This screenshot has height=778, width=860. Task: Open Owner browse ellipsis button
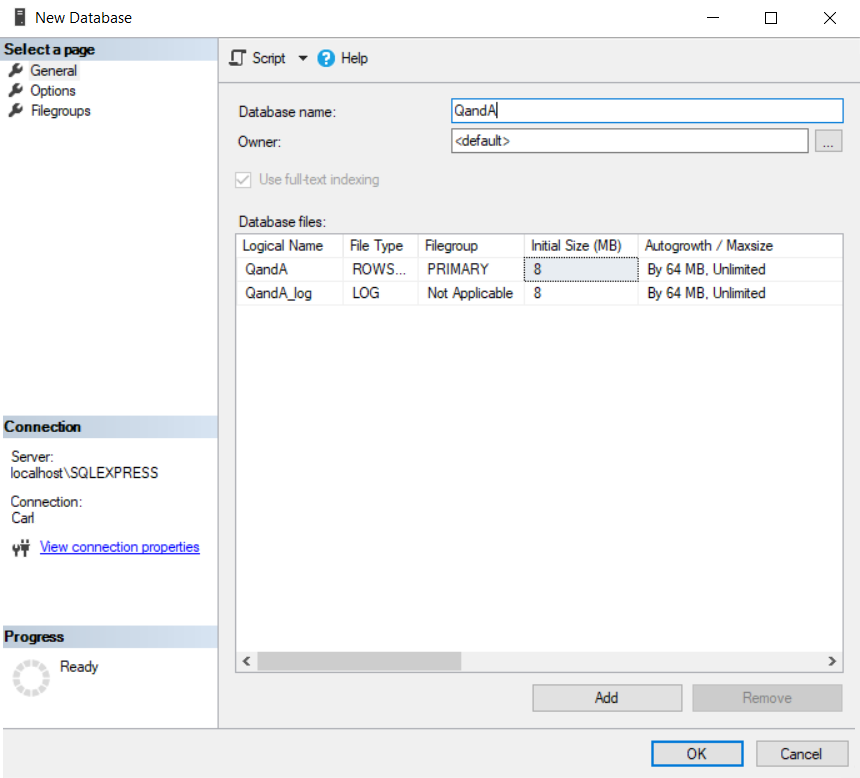[829, 142]
